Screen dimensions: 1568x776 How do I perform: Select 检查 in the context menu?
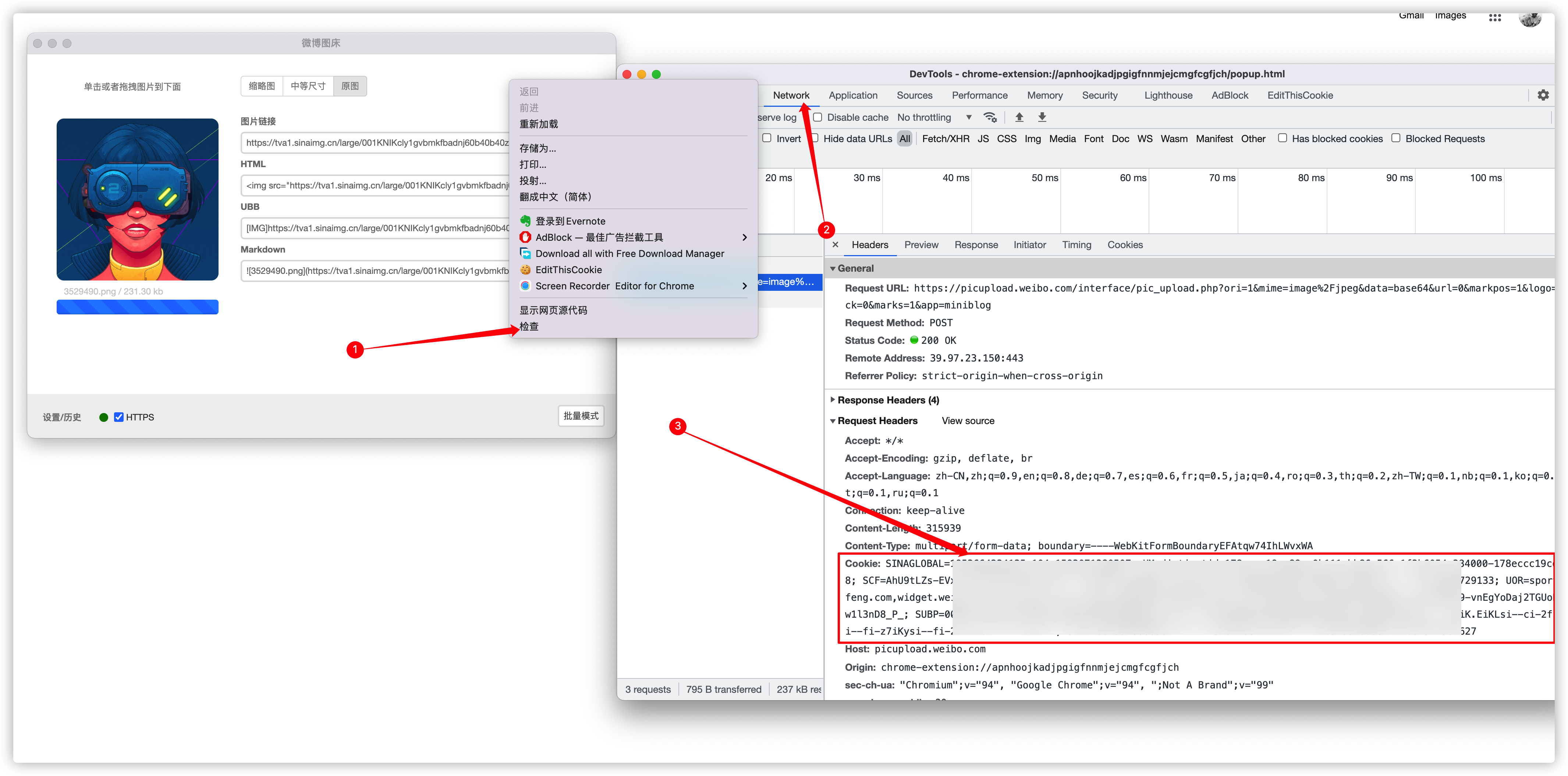pos(528,327)
